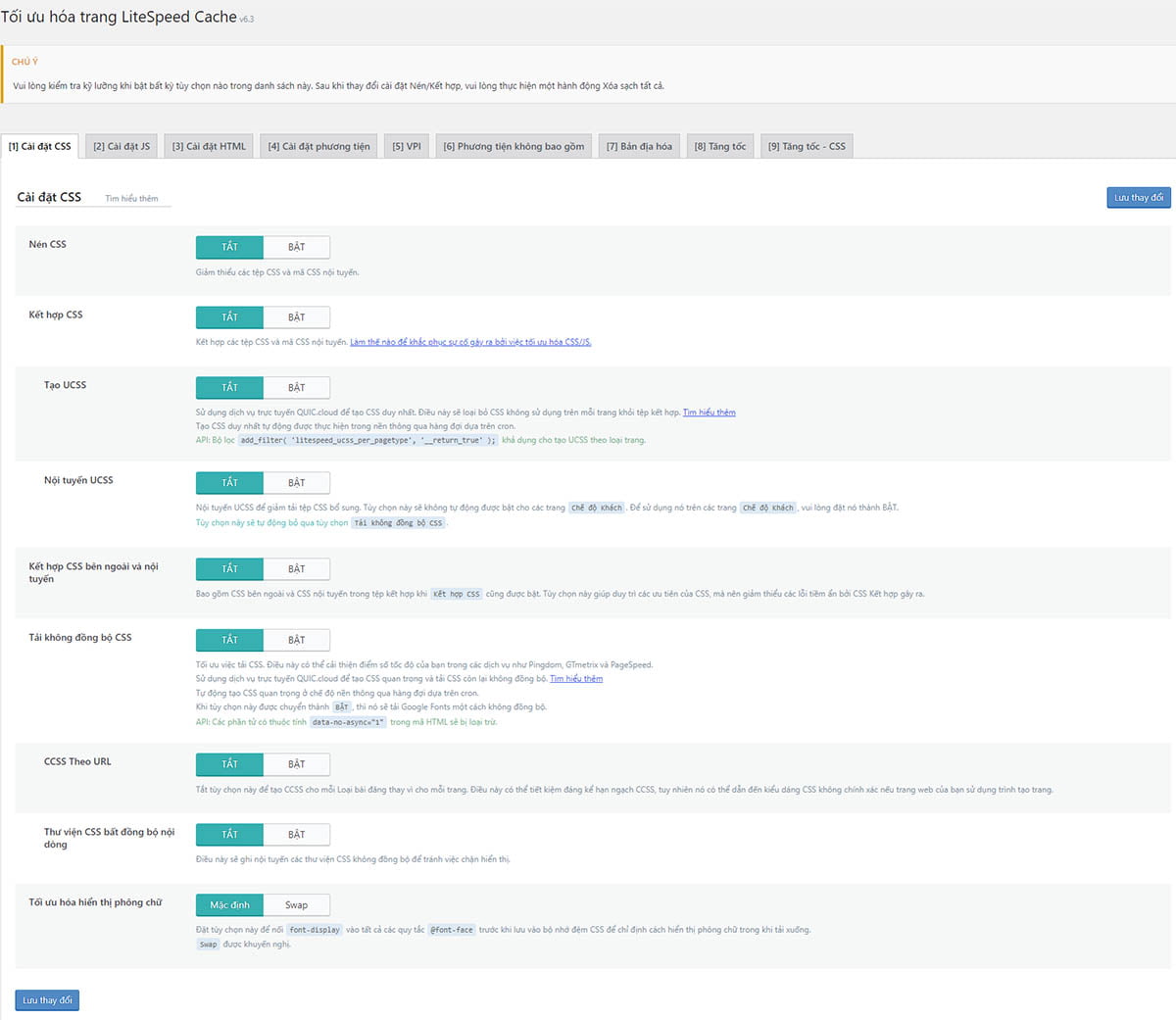
Task: Click the CHÚ Ý notice heading
Action: pyautogui.click(x=24, y=62)
